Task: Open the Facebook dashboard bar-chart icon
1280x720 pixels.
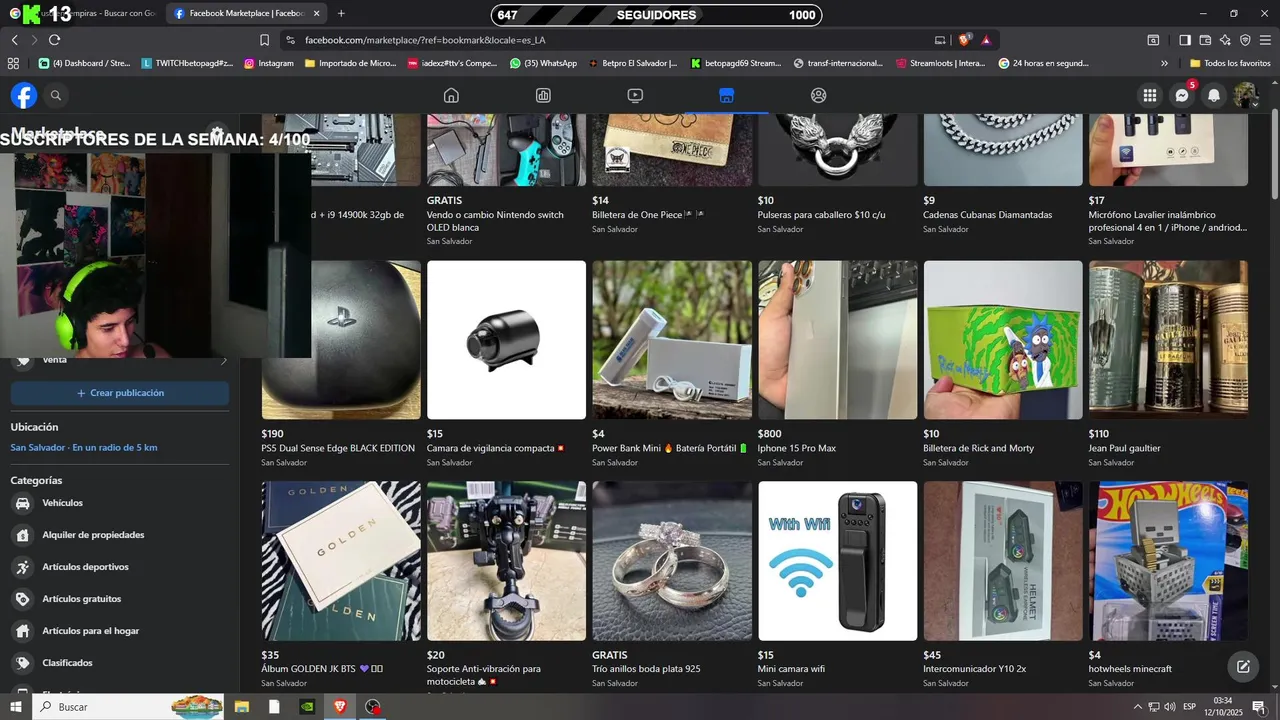Action: tap(543, 95)
